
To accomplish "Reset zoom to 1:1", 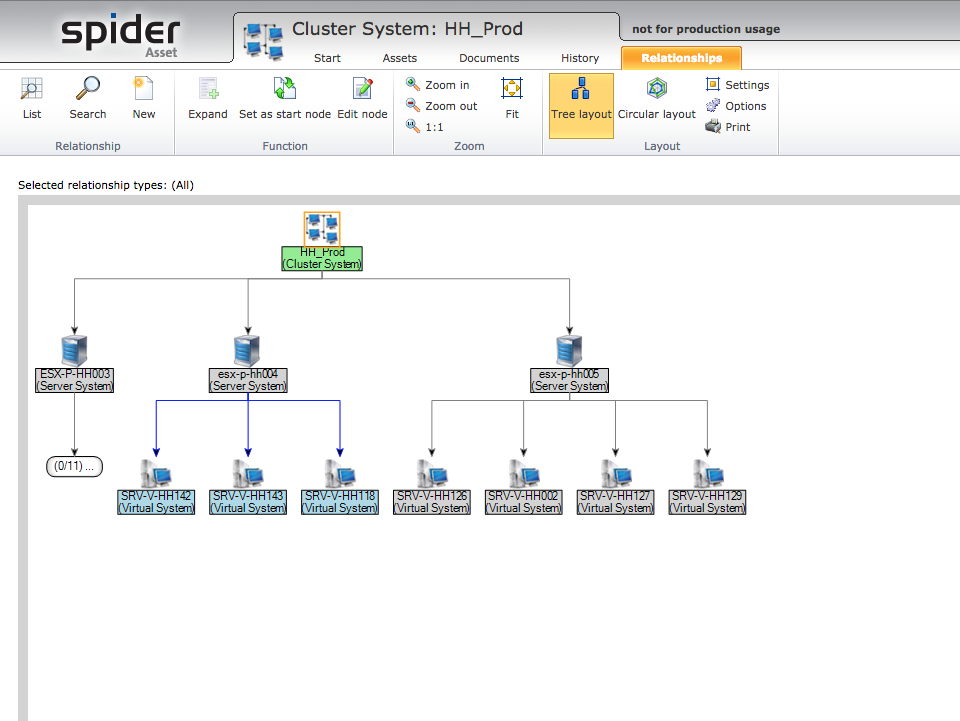I will pyautogui.click(x=426, y=127).
